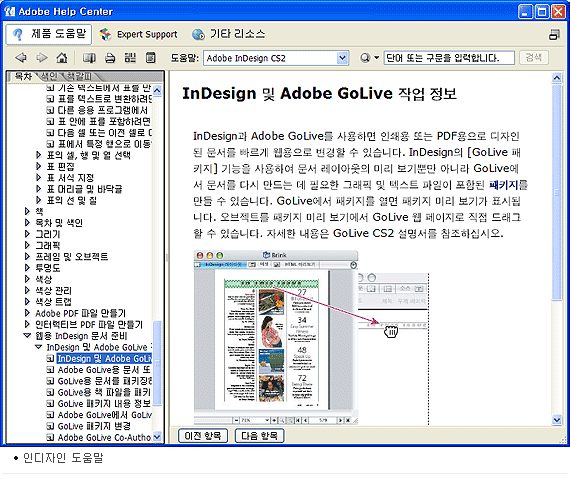Click the 이전 항목 button
This screenshot has width=570, height=479.
203,435
